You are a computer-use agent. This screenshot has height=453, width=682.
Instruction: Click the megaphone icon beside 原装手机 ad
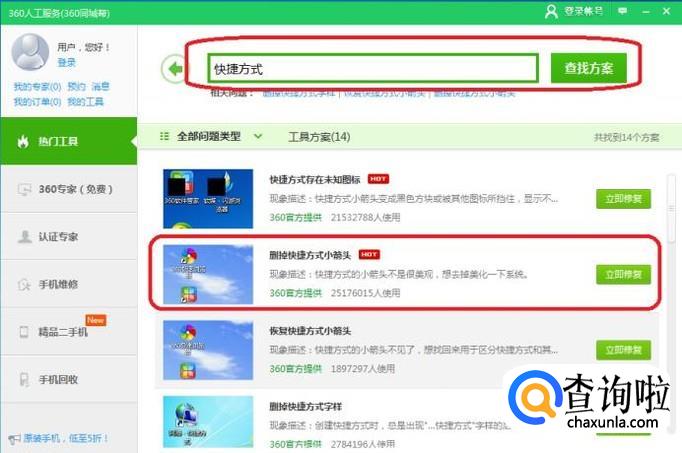(x=14, y=439)
